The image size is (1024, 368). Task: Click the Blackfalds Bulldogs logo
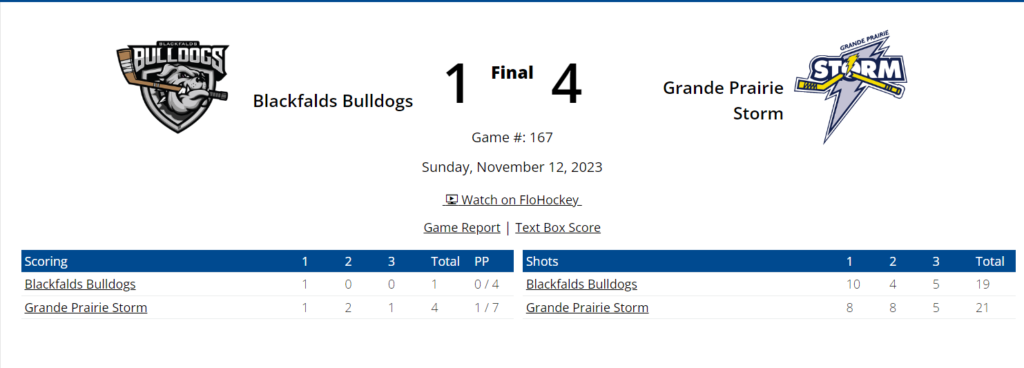coord(173,86)
